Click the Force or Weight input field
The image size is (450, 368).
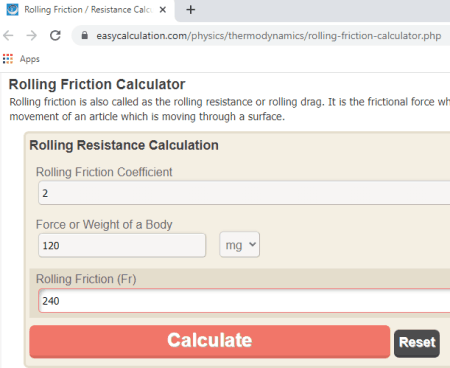tap(122, 245)
